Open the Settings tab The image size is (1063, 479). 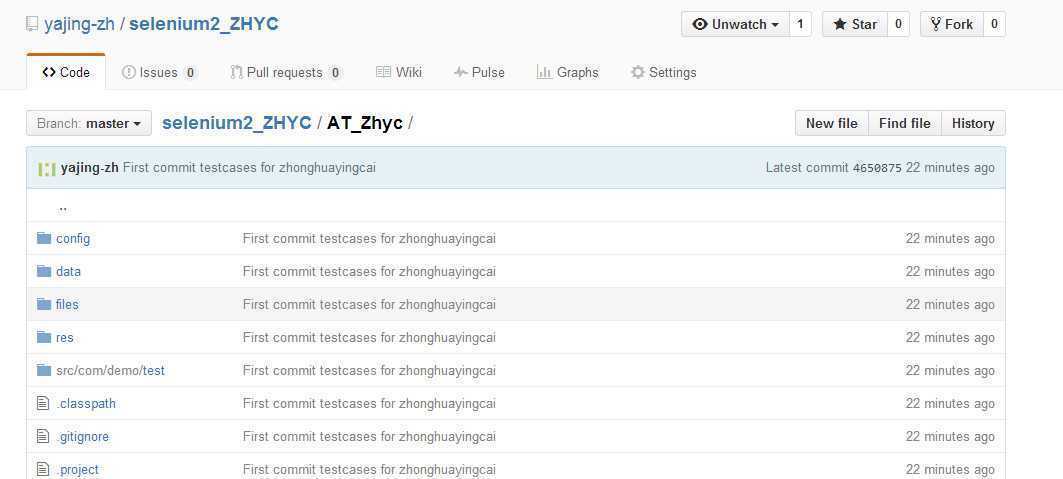point(663,72)
